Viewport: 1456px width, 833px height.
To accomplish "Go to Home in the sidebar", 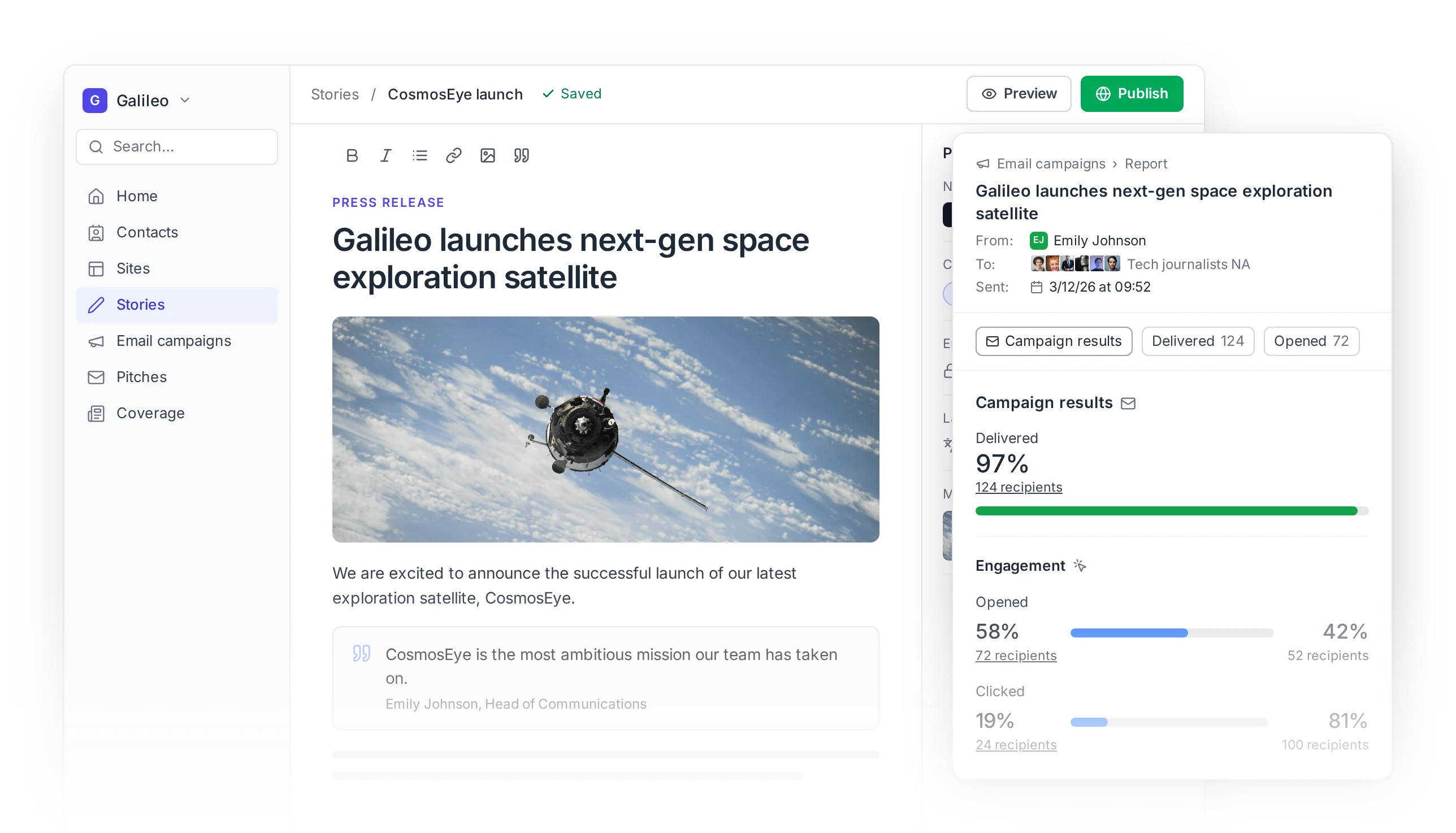I will click(x=177, y=196).
